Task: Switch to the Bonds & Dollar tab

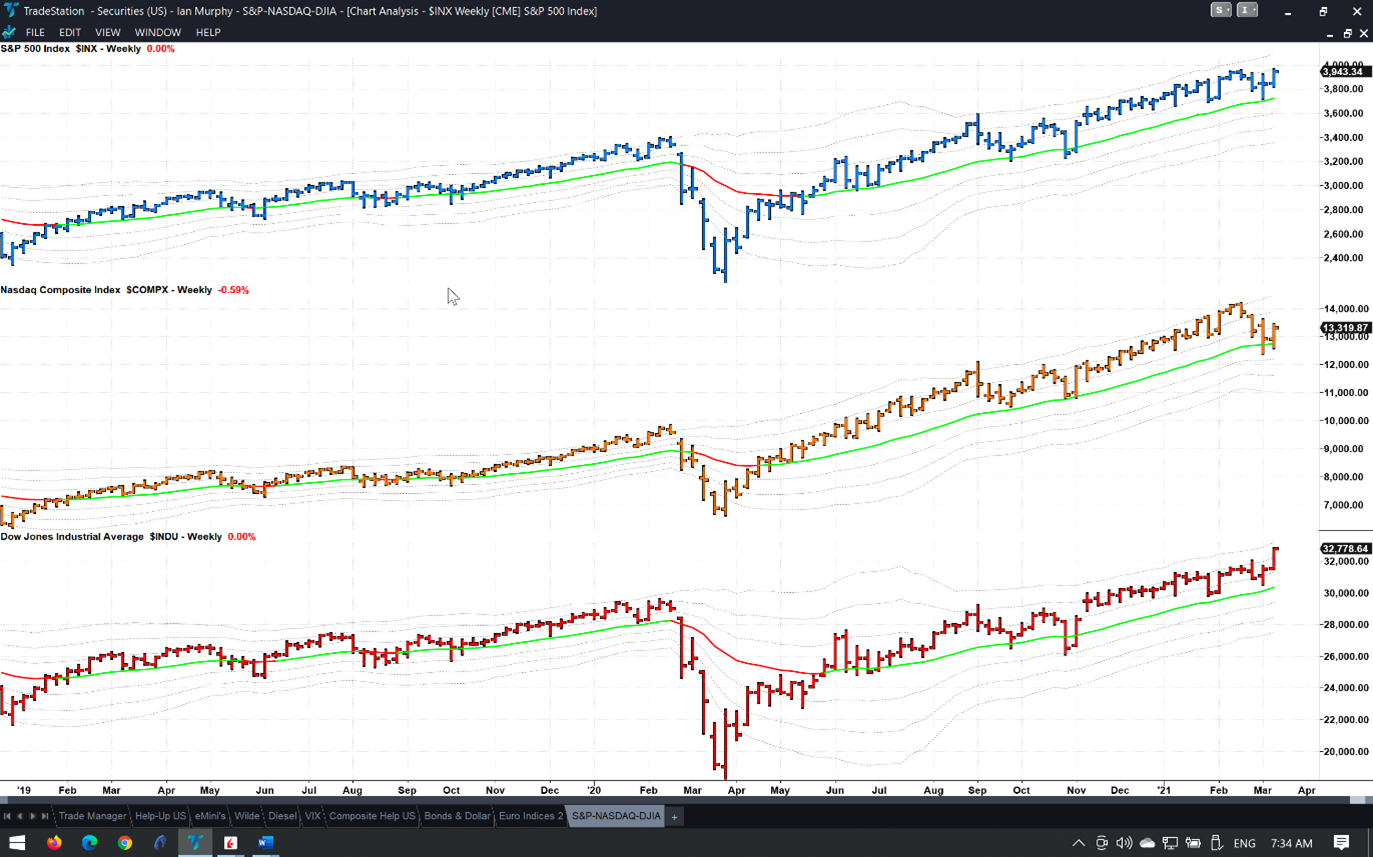Action: click(457, 816)
